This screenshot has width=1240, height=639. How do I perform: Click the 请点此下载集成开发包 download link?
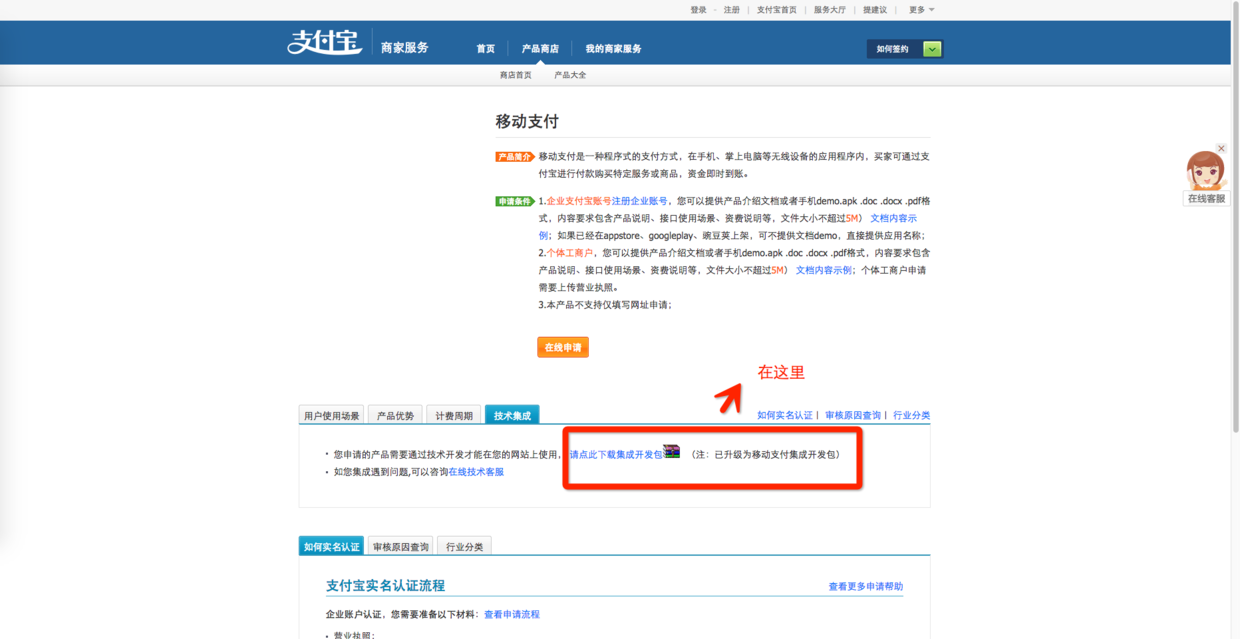click(x=616, y=454)
